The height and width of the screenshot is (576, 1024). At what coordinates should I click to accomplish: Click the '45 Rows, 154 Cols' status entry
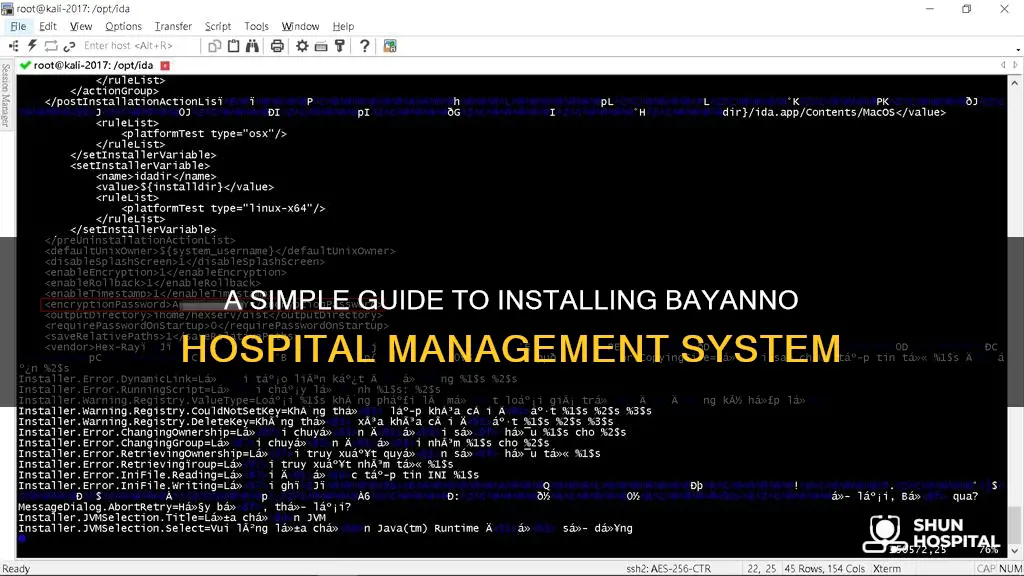click(x=824, y=569)
